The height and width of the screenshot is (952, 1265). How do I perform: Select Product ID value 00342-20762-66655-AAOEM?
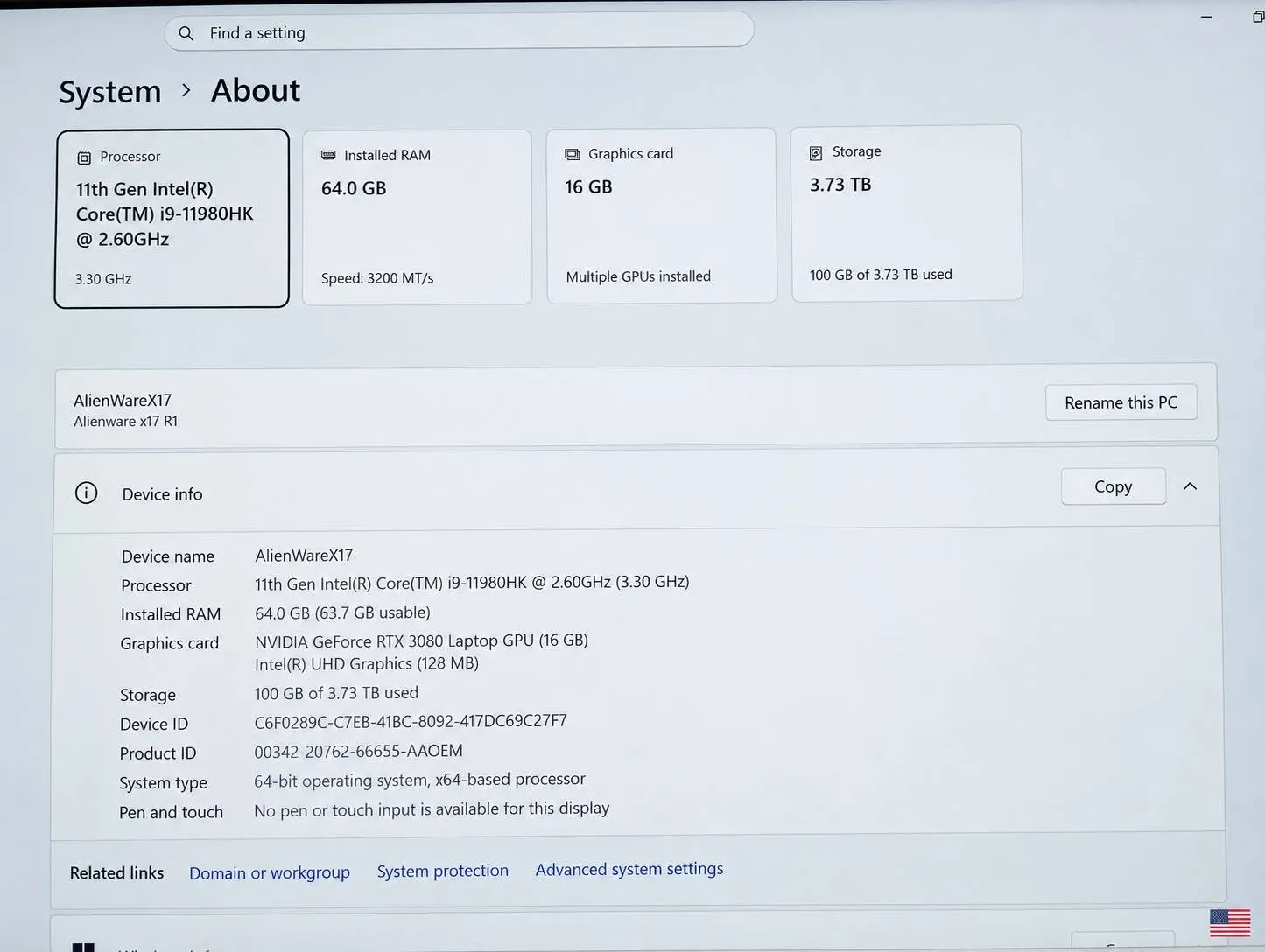(x=358, y=752)
